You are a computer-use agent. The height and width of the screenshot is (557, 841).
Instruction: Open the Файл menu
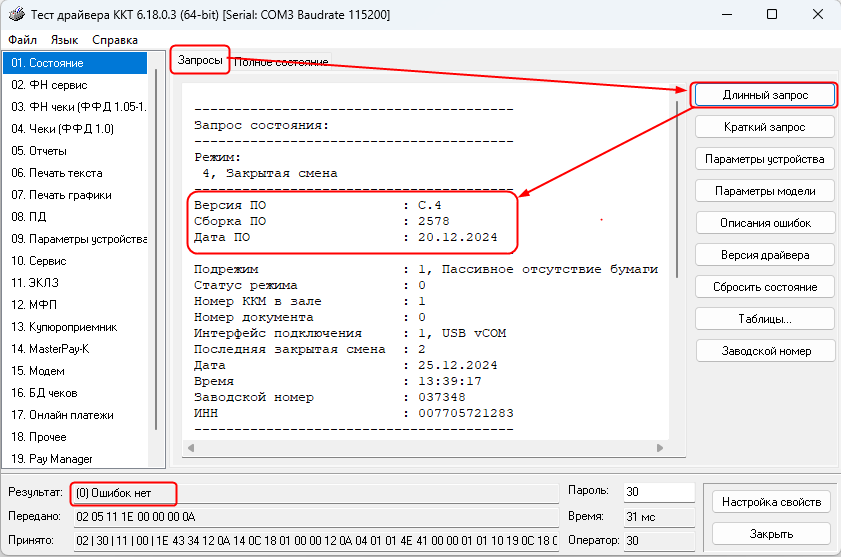22,40
